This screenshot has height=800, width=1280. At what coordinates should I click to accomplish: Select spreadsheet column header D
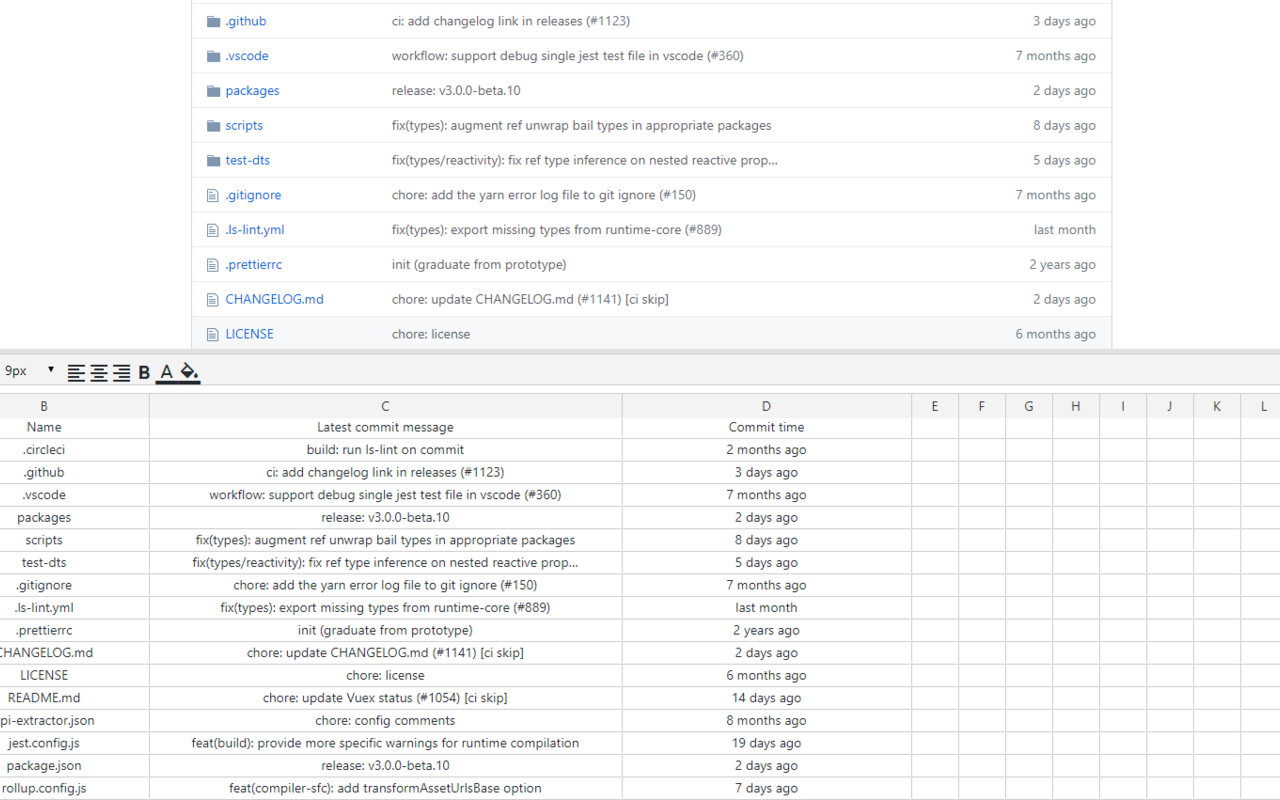click(x=766, y=405)
